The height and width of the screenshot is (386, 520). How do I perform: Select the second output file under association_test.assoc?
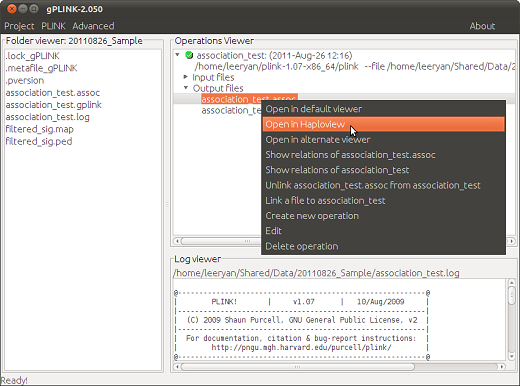point(232,110)
